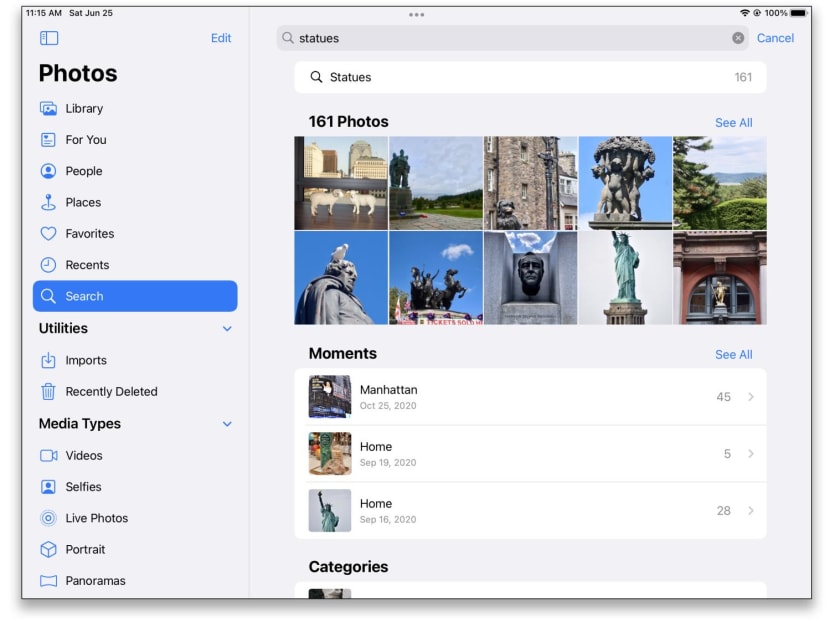Open the bust sculpture in granite niche photo

(x=530, y=278)
